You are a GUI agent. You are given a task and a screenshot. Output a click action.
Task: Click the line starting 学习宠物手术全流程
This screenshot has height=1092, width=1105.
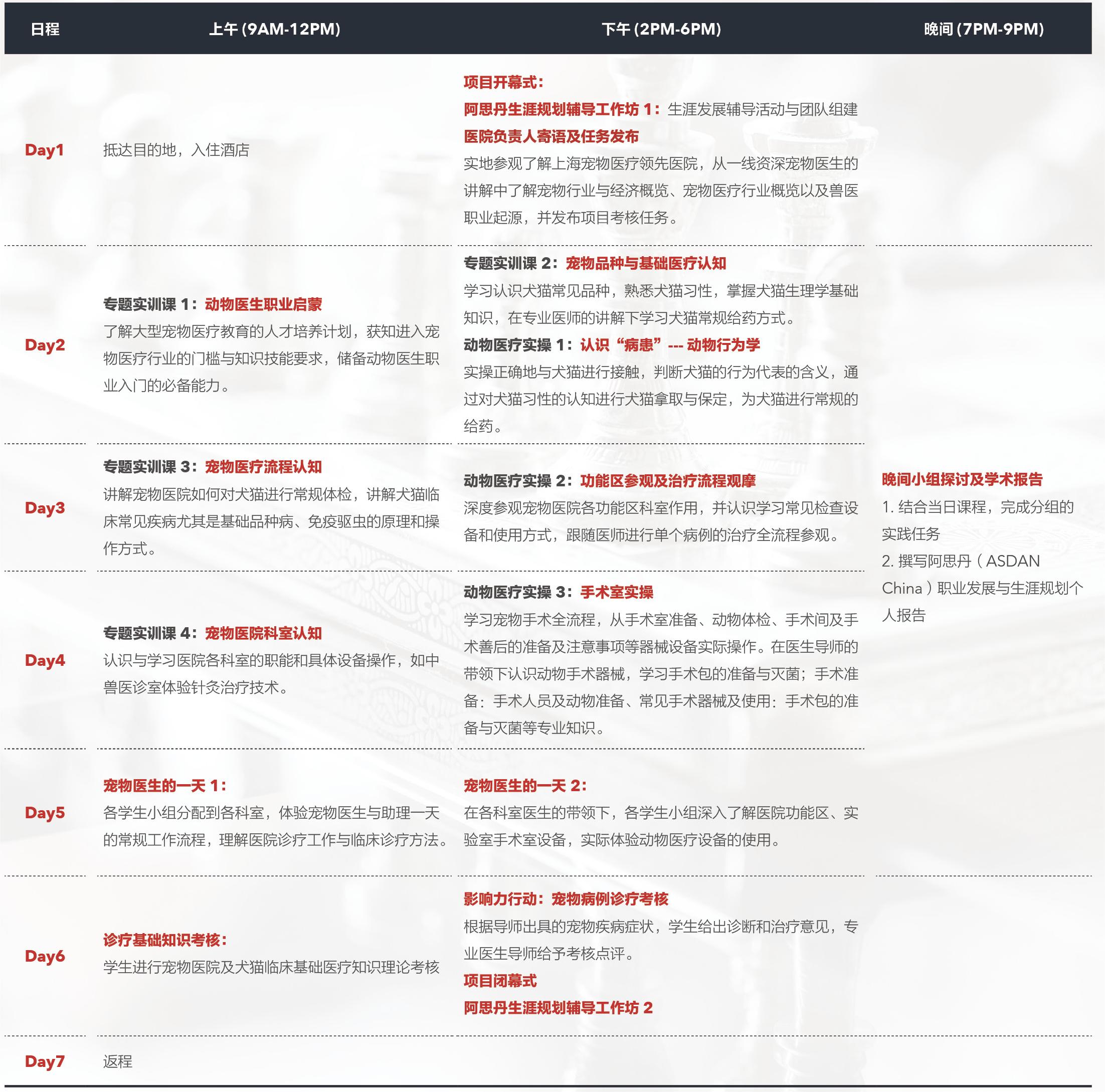point(661,620)
